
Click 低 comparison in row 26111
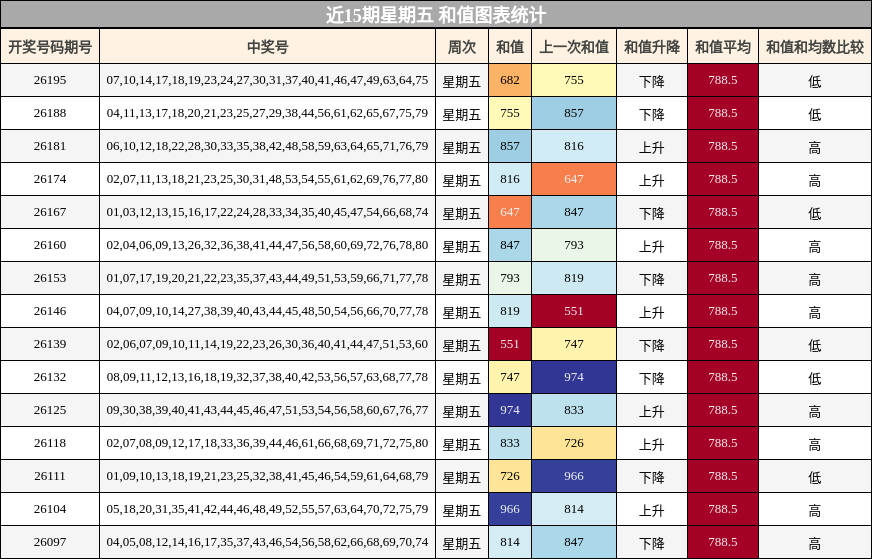(815, 477)
